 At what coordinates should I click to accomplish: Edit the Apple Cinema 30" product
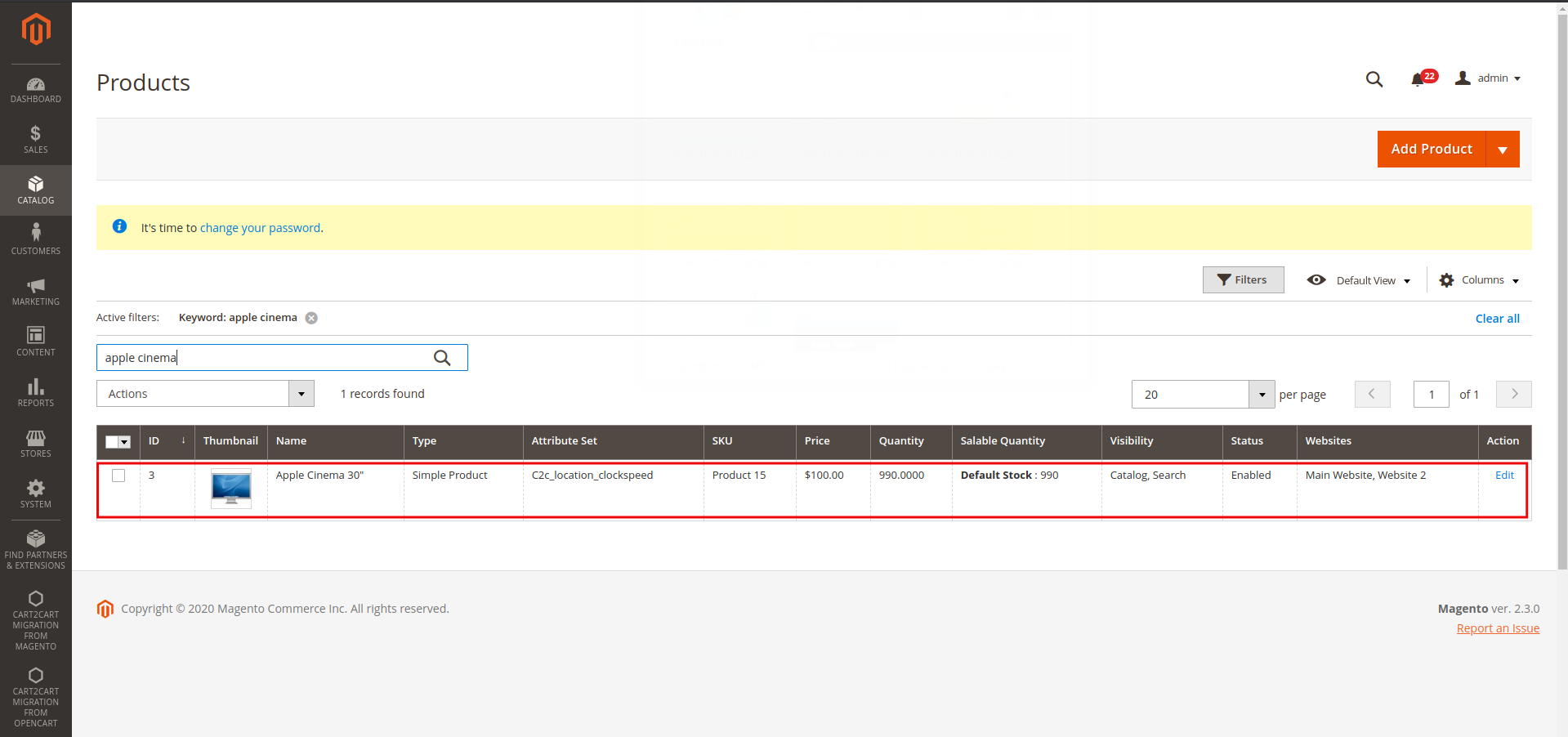point(1504,476)
